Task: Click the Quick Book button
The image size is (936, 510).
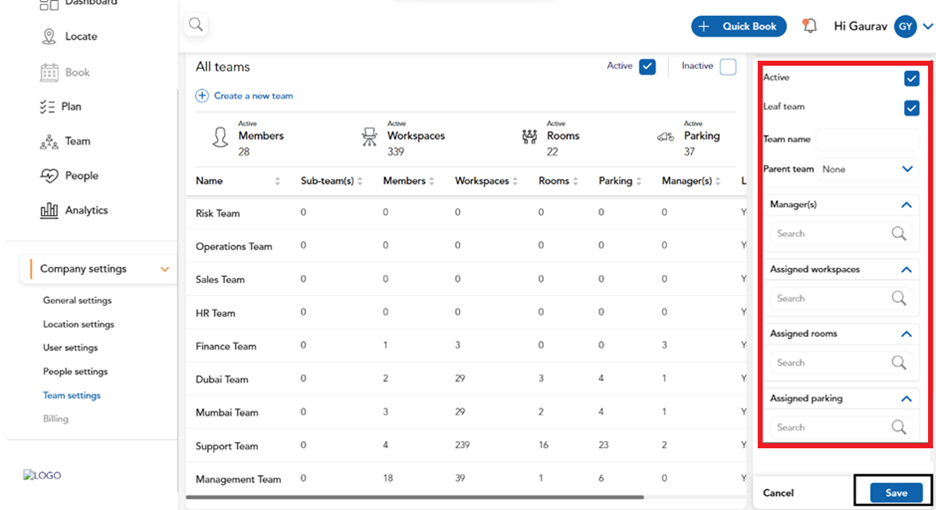Action: click(738, 26)
